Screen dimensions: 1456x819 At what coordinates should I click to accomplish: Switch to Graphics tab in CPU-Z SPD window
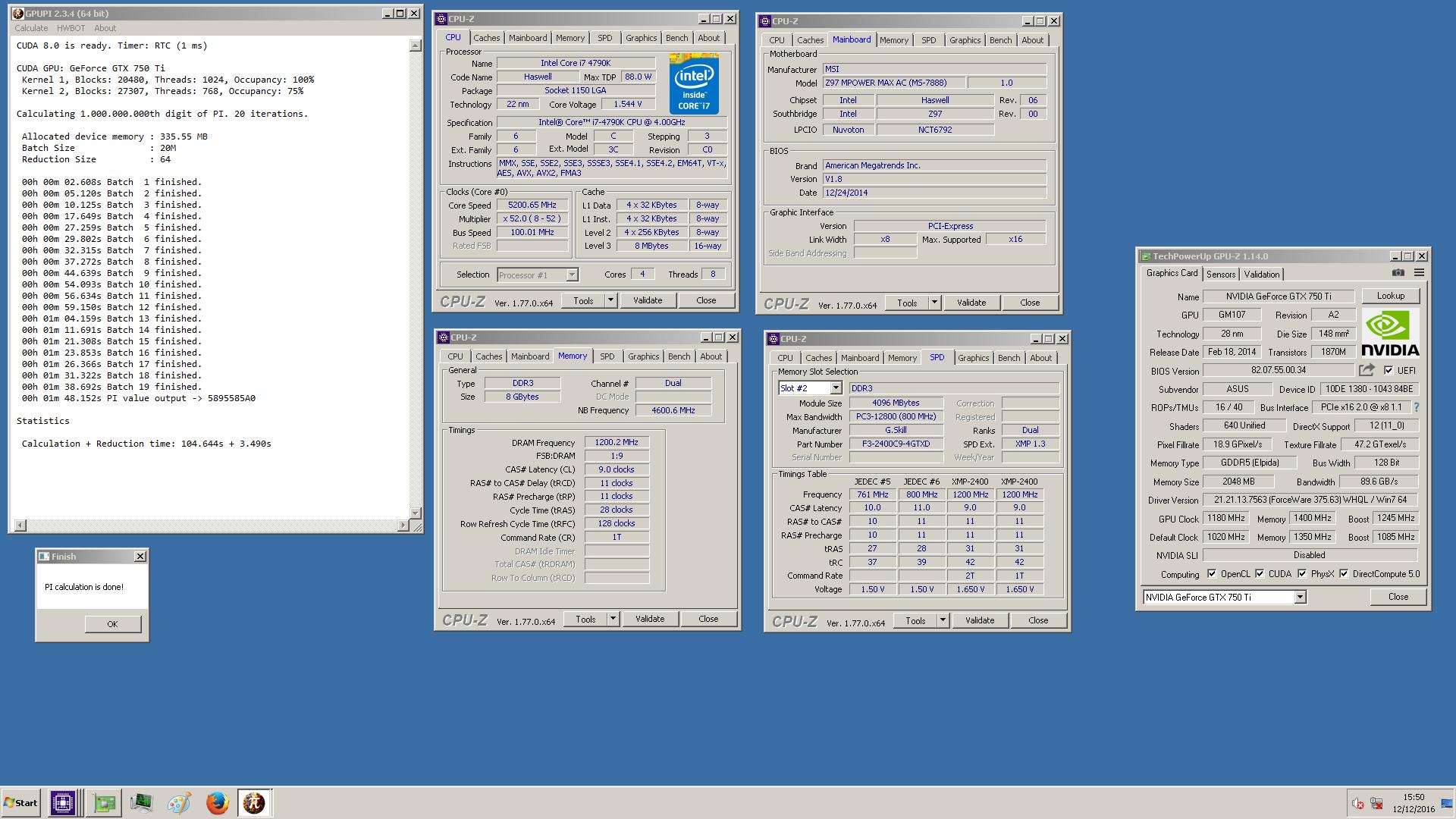(974, 358)
